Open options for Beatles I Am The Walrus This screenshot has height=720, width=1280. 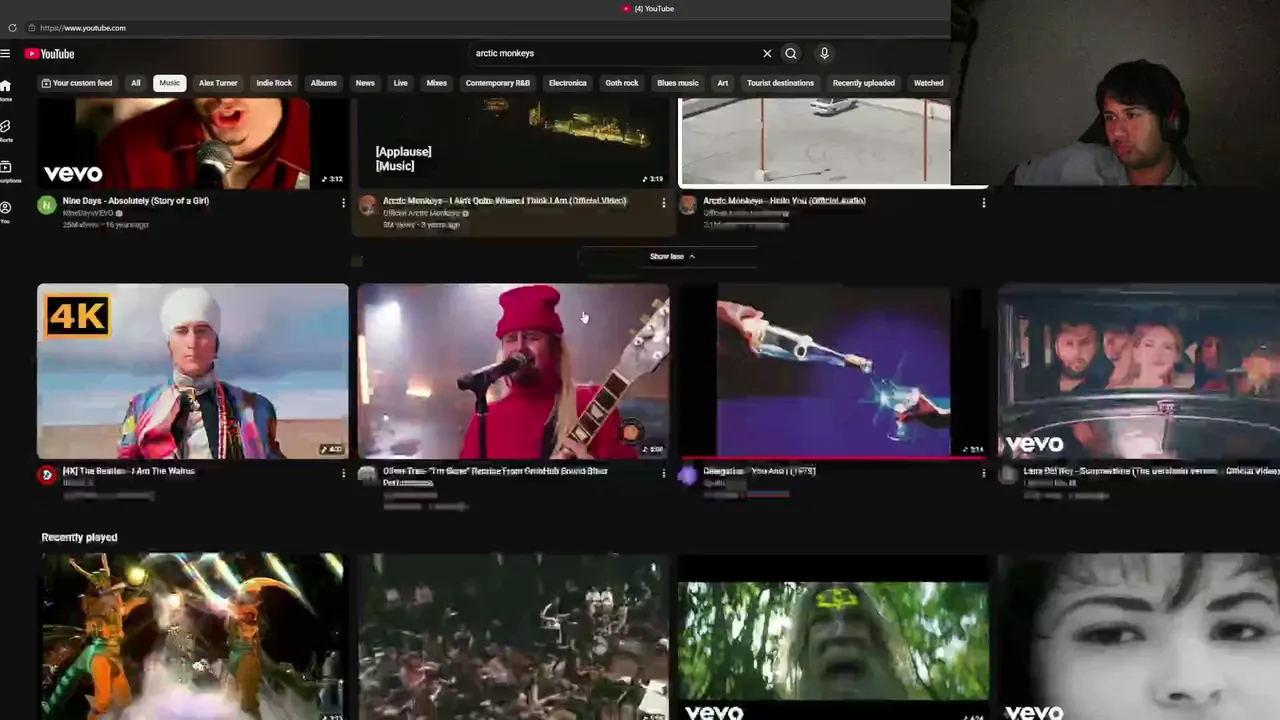[343, 473]
